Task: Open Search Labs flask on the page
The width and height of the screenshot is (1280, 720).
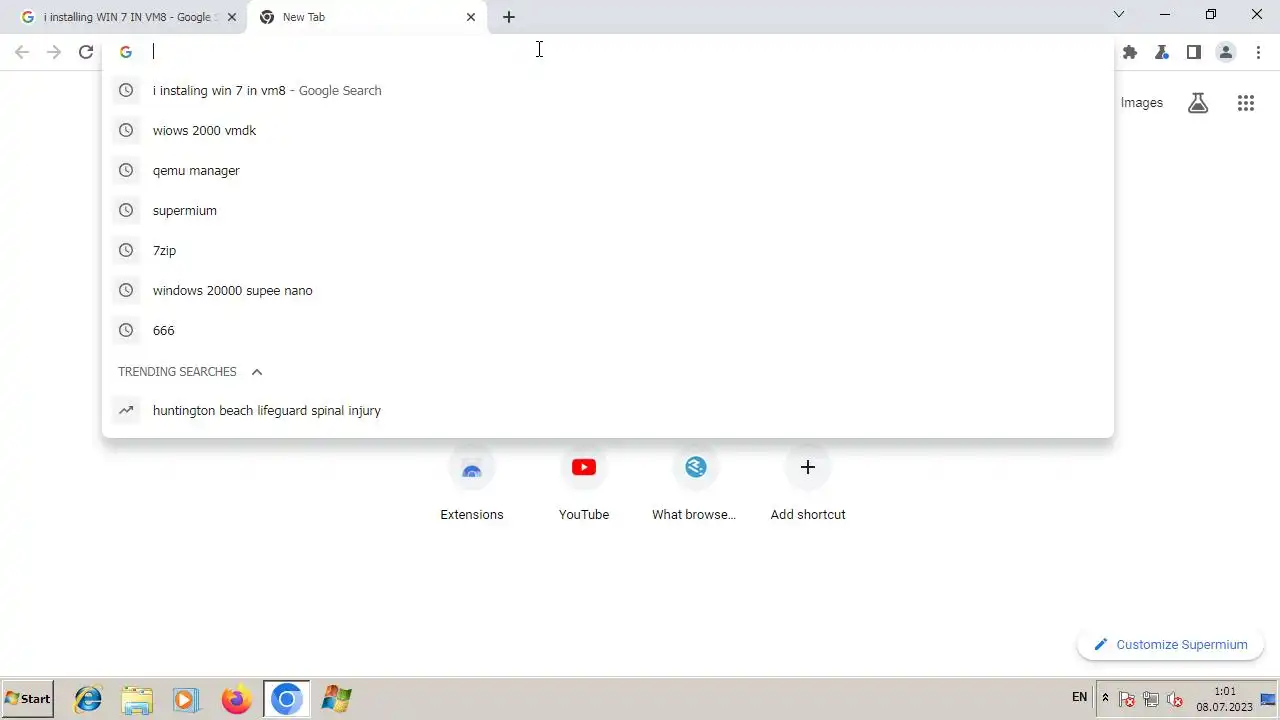Action: (x=1198, y=103)
